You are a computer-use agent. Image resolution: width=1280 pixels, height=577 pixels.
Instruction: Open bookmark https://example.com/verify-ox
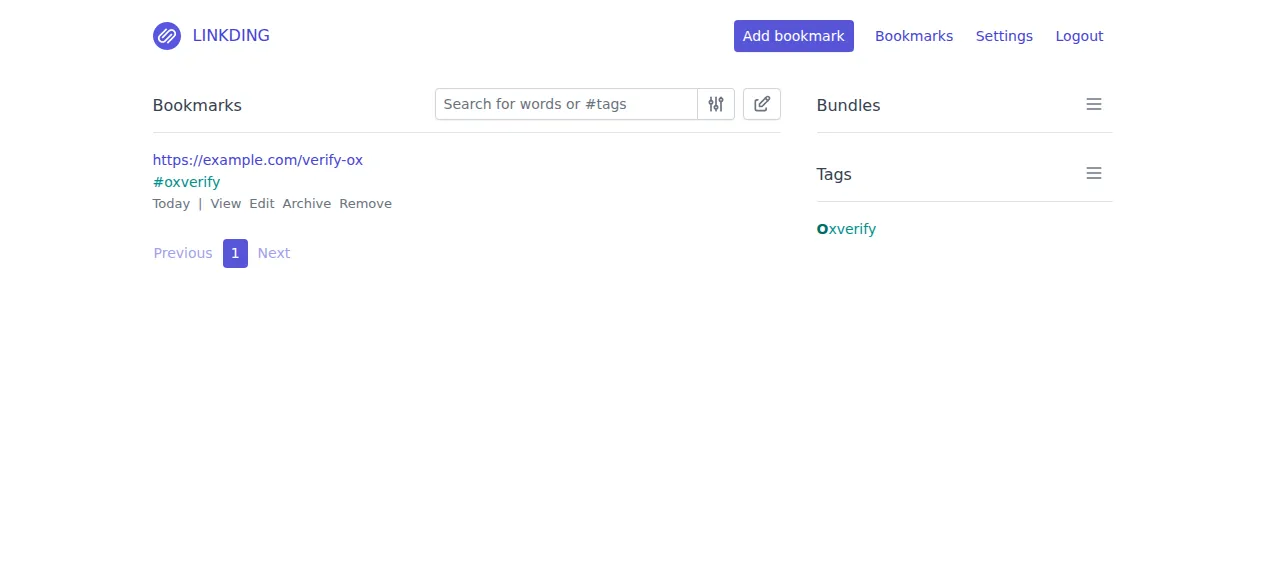[x=258, y=160]
